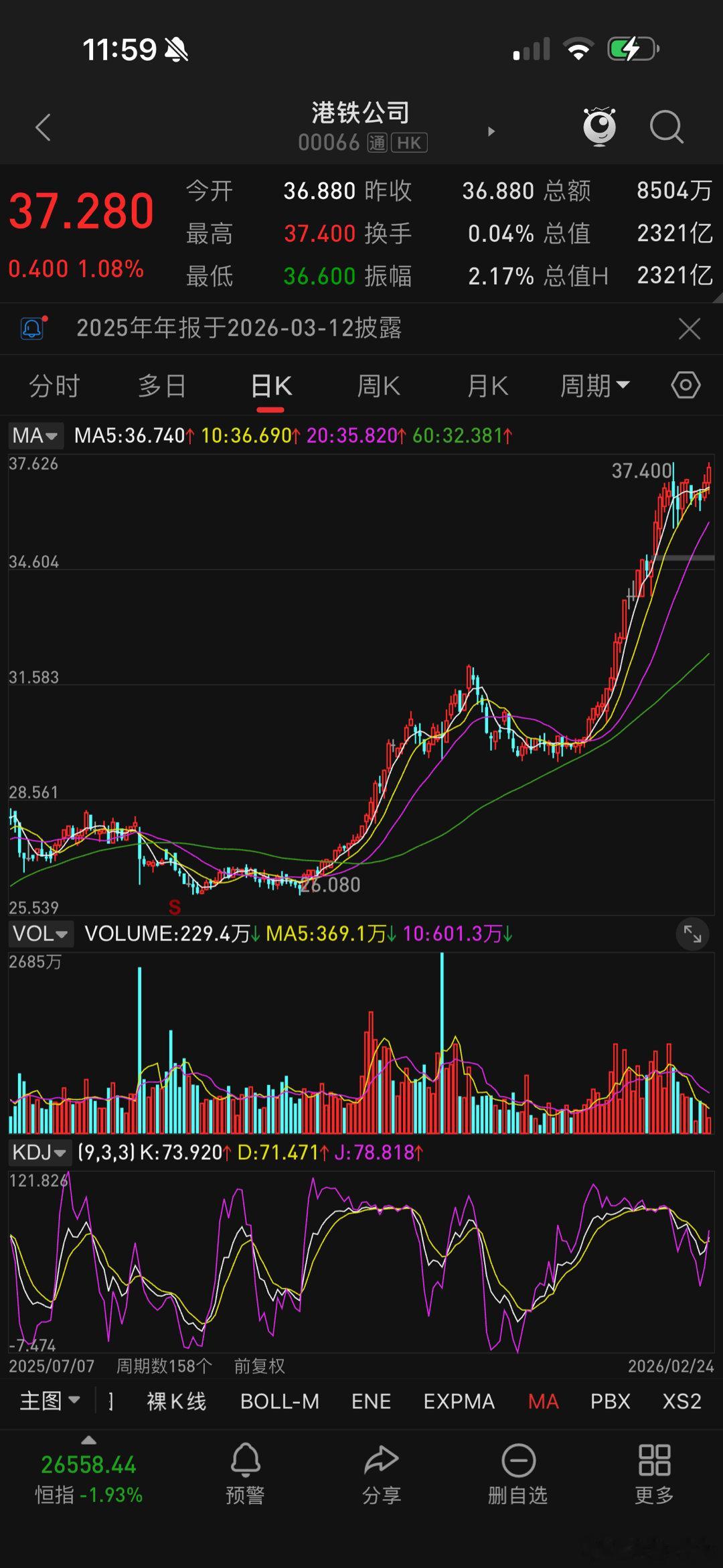Tap the current price 37.280

(x=82, y=211)
